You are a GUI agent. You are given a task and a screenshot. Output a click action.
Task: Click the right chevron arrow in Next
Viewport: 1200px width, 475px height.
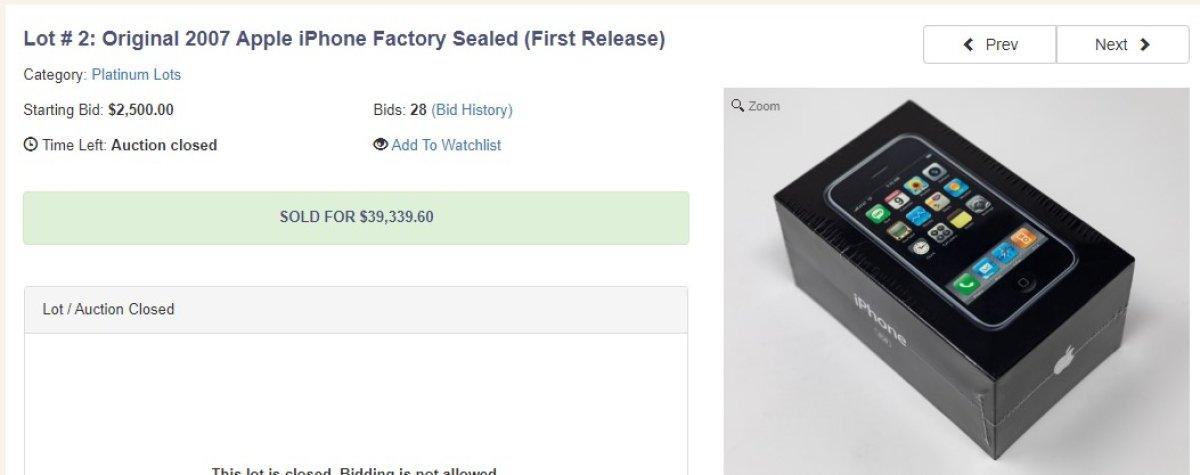coord(1144,45)
